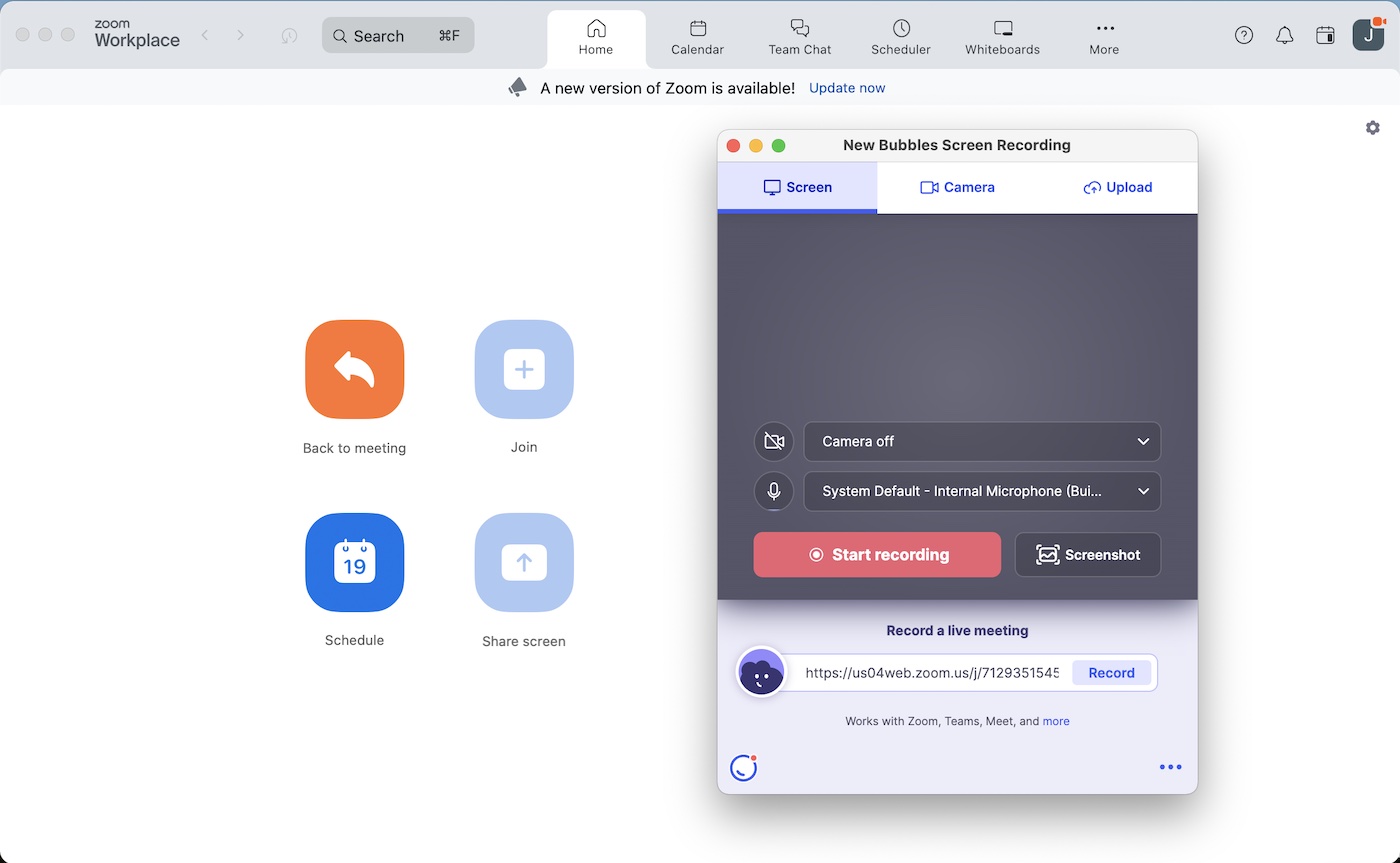Click the 'more' link under Works with
The image size is (1400, 863).
pos(1056,721)
